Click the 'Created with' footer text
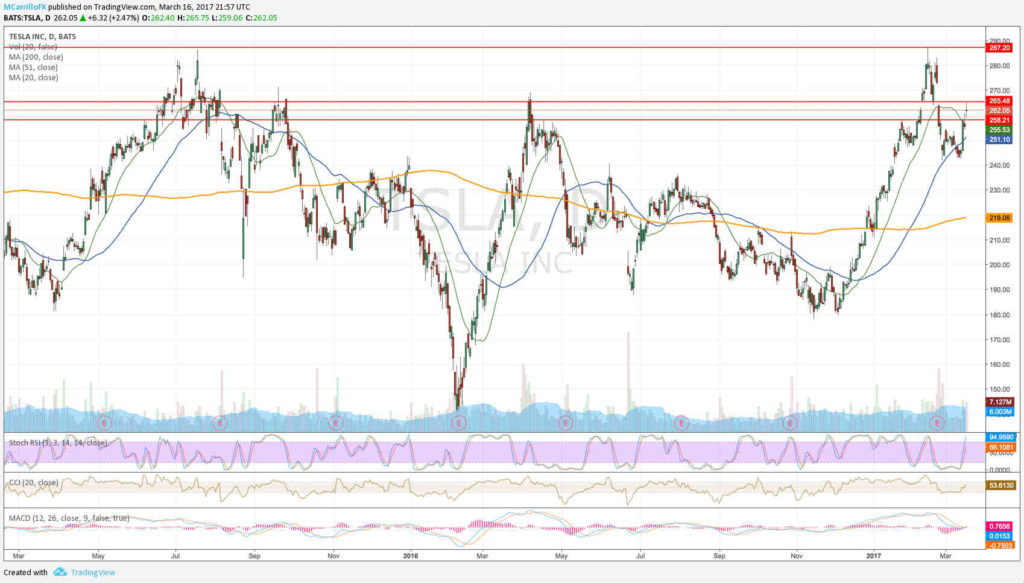This screenshot has height=583, width=1024. (25, 573)
